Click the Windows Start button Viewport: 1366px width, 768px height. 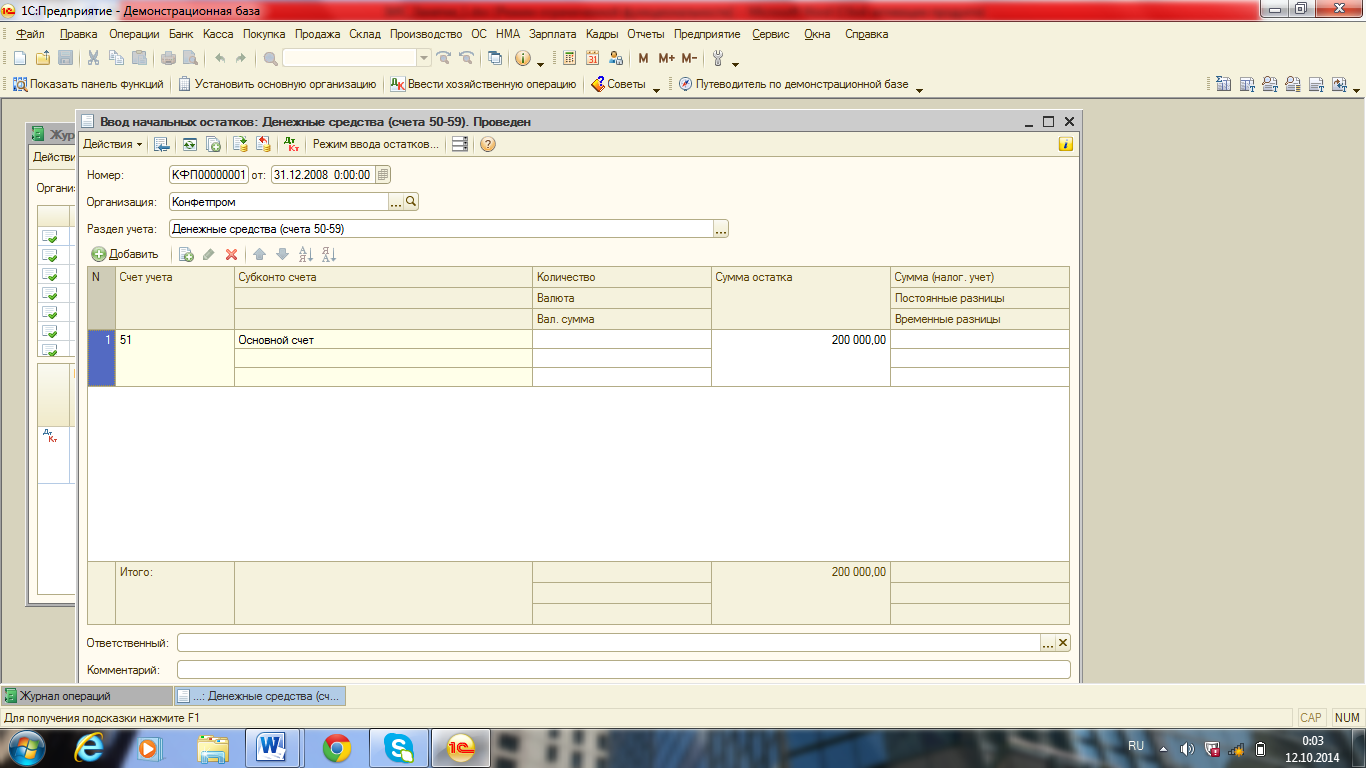27,747
